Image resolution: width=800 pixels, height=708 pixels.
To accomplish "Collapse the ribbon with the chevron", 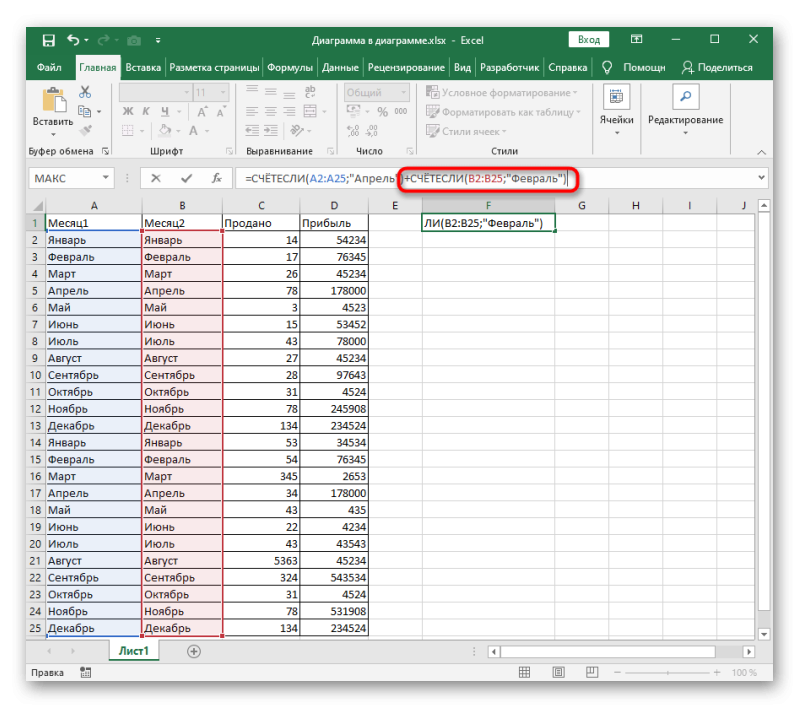I will [x=761, y=152].
